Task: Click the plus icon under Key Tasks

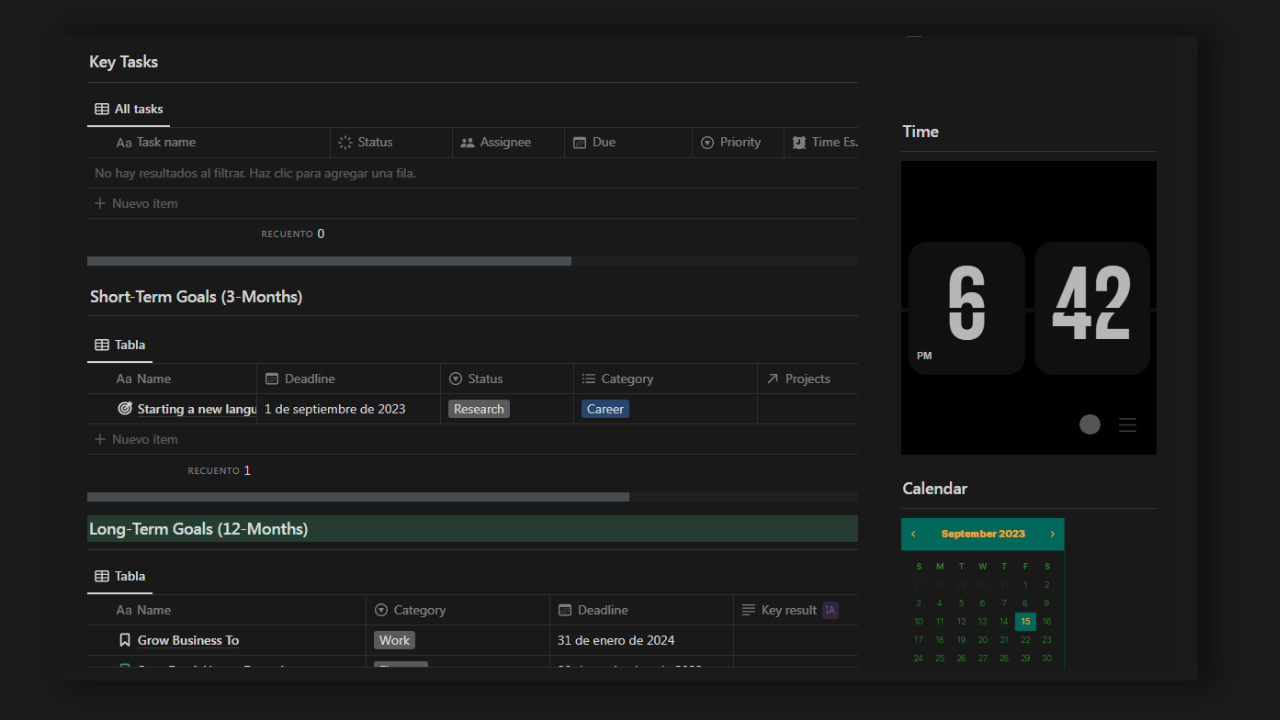Action: 100,203
